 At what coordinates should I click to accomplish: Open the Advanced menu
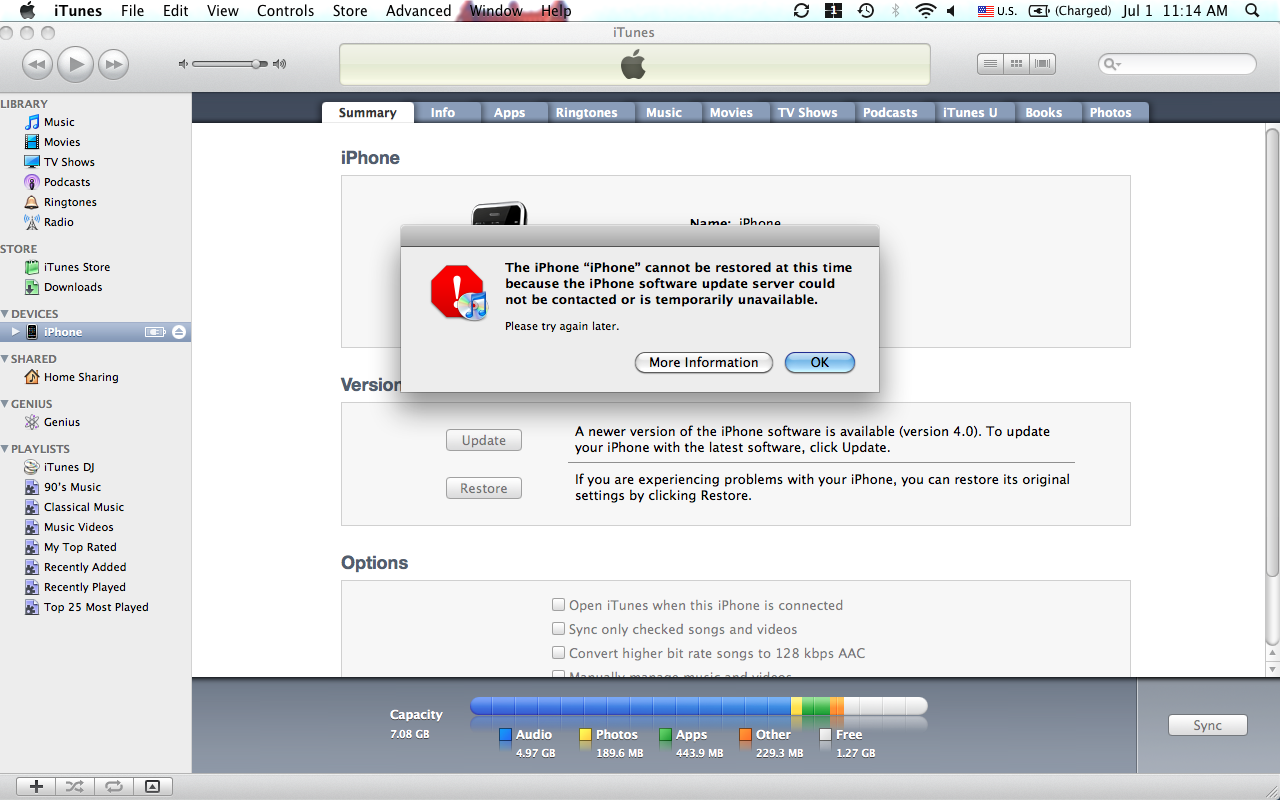point(418,11)
